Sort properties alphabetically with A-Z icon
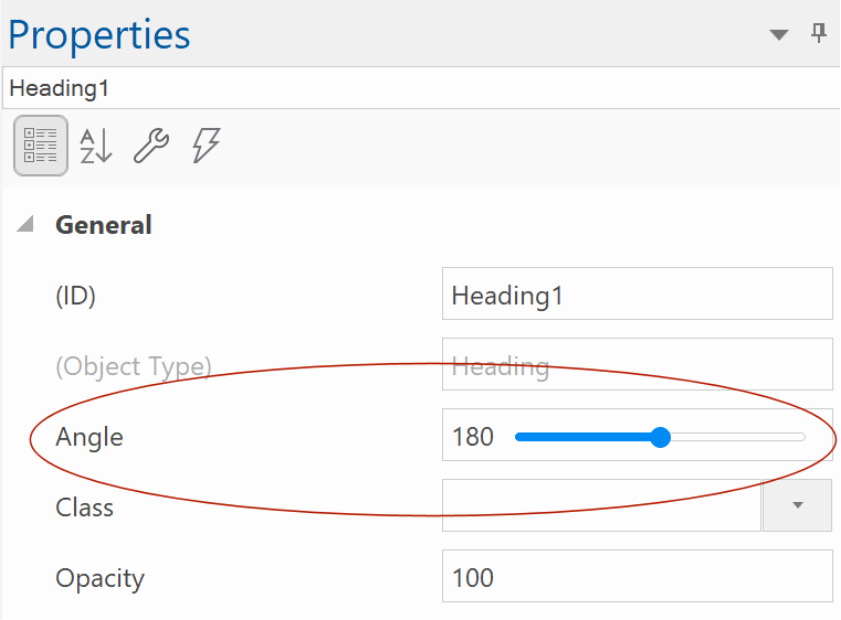 coord(96,145)
